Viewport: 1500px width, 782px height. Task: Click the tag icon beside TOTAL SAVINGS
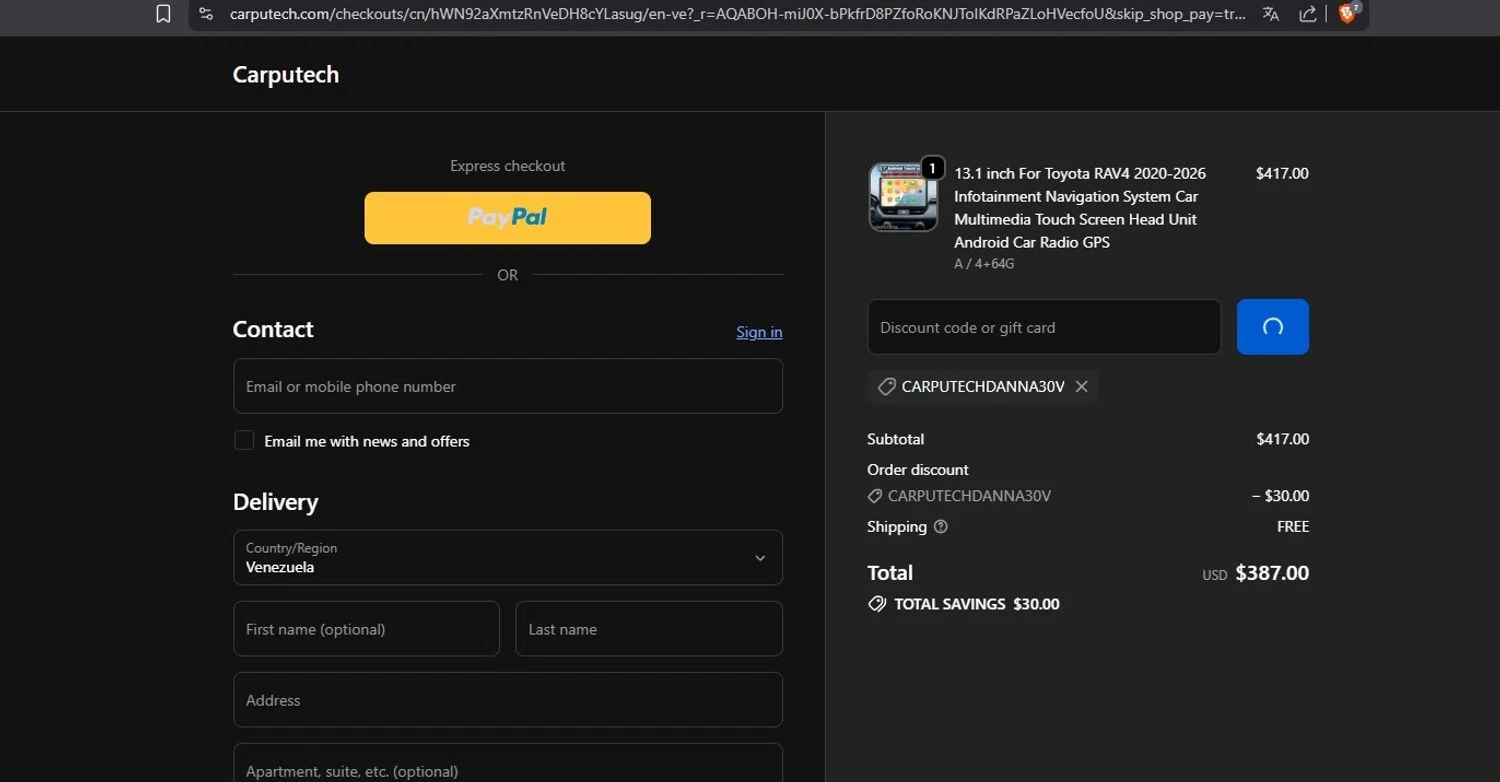(877, 604)
